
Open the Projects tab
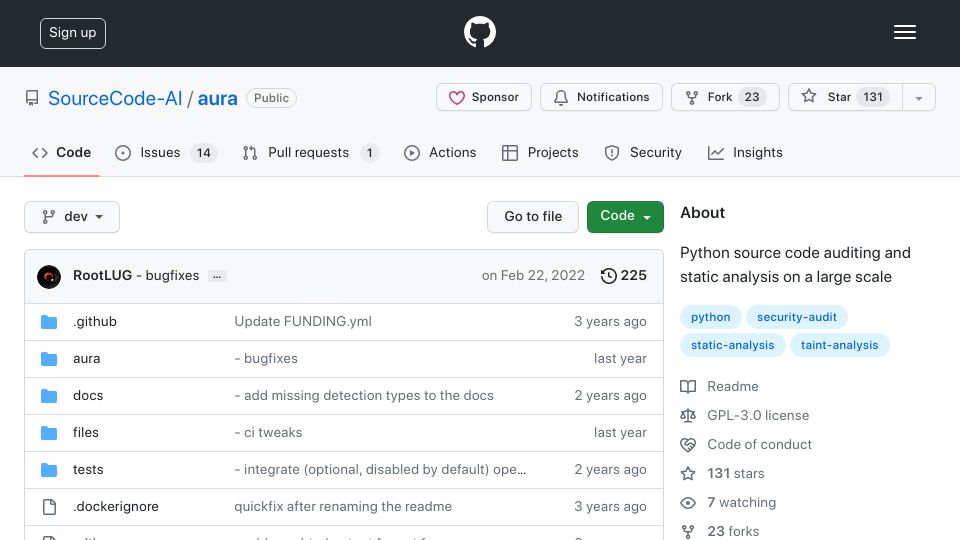click(539, 152)
